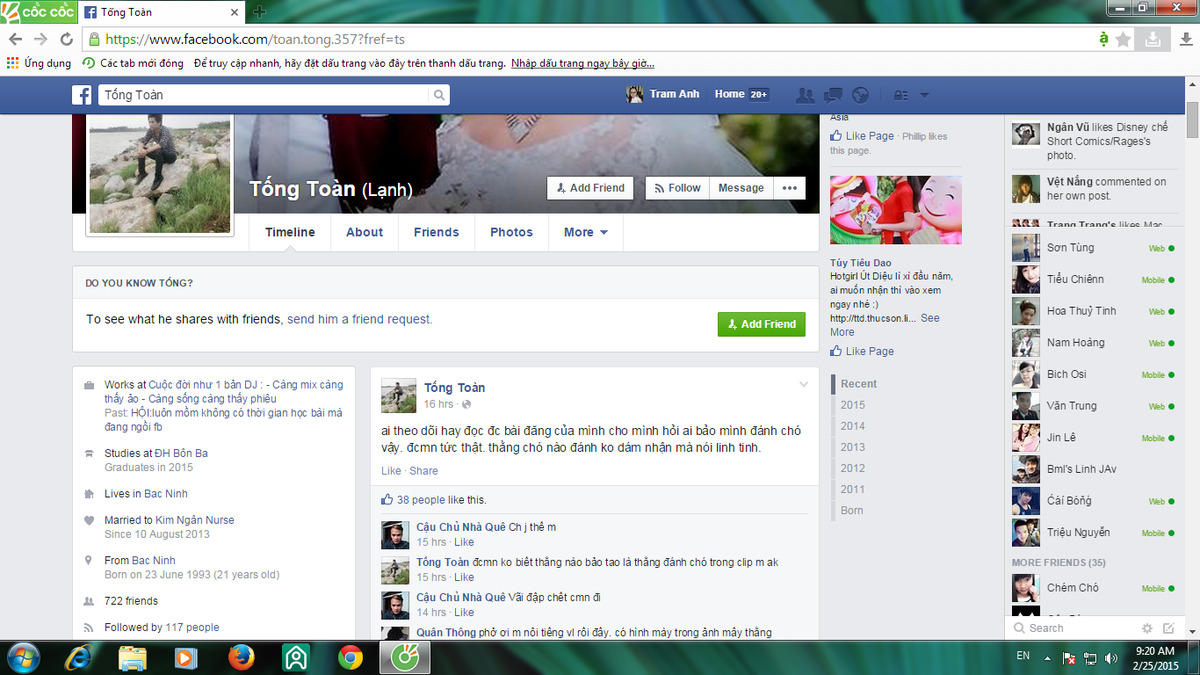The image size is (1200, 675).
Task: Click Facebook search input box
Action: [264, 95]
